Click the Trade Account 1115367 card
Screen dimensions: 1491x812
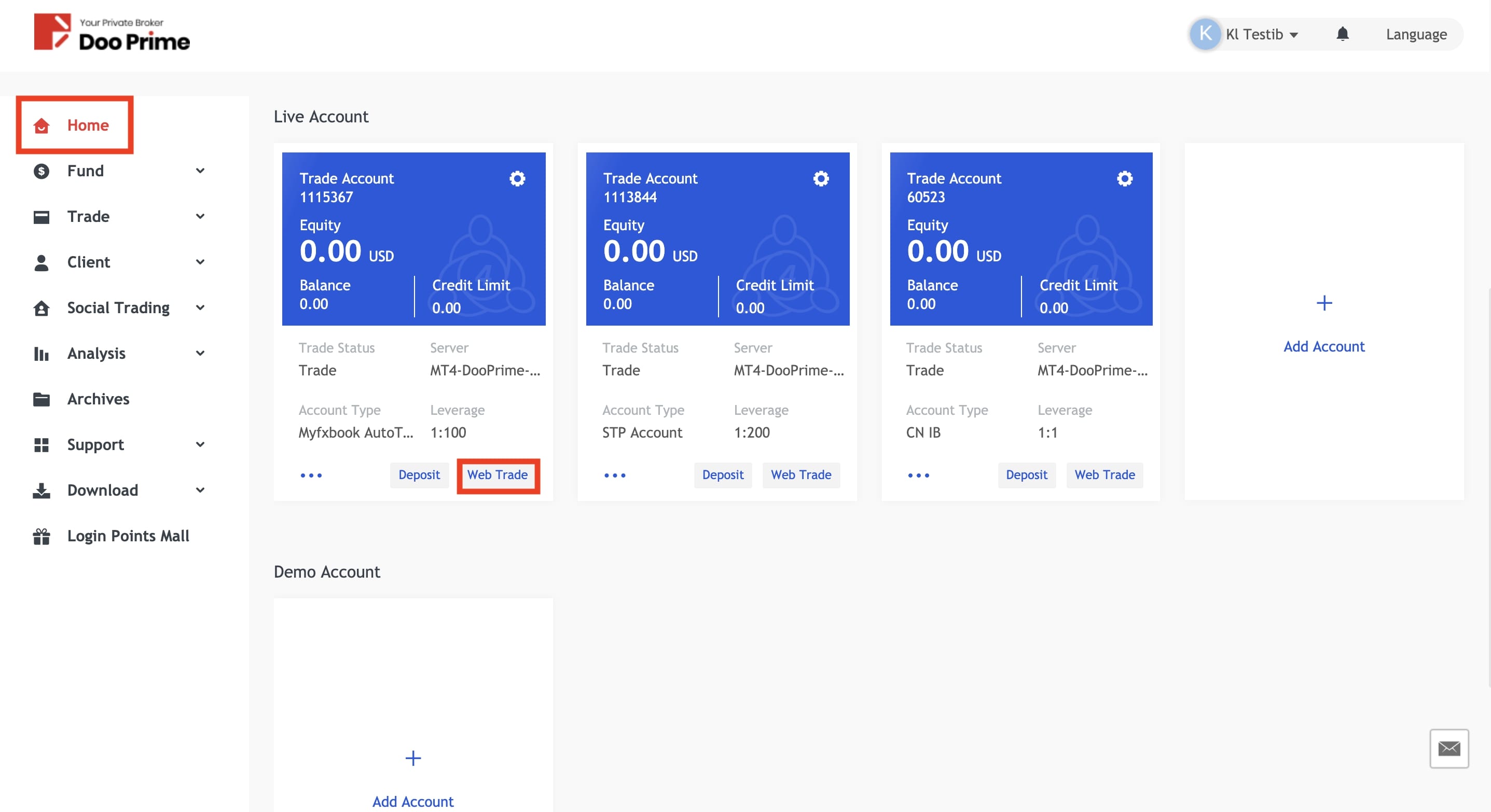413,239
